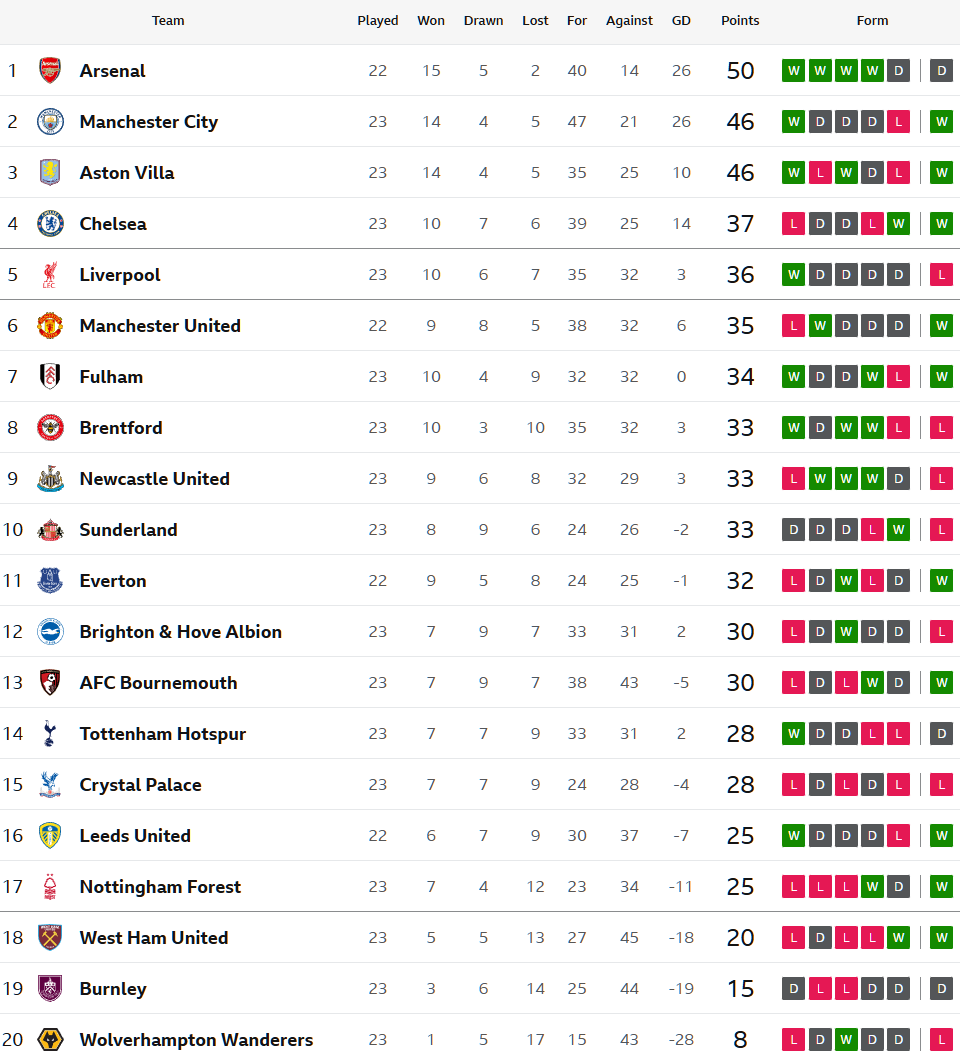Click the Fulham club badge
Screen dimensions: 960x1057
(50, 376)
